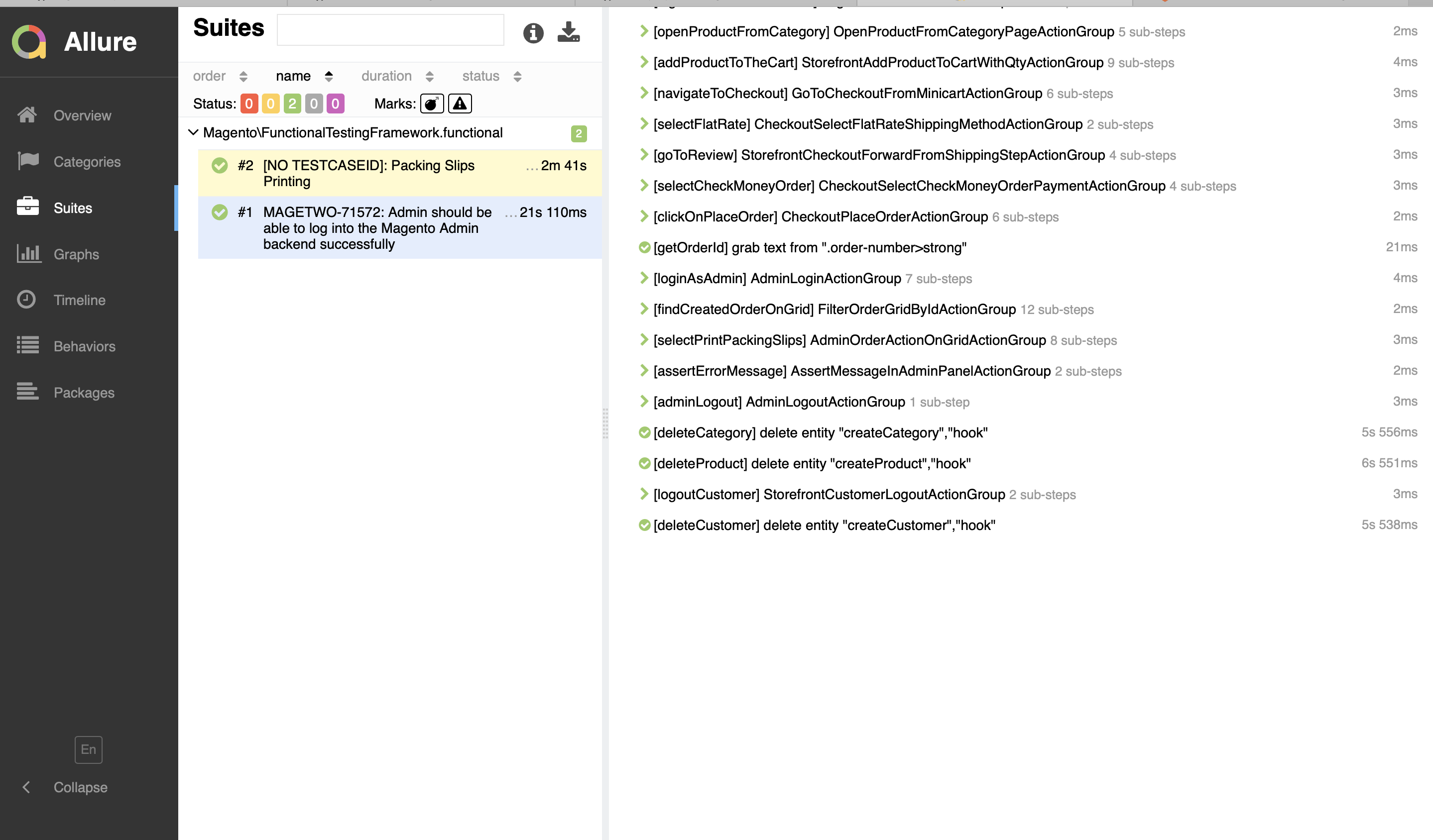Expand the selectPrintPackingSlips step
Viewport: 1433px width, 840px height.
tap(644, 340)
